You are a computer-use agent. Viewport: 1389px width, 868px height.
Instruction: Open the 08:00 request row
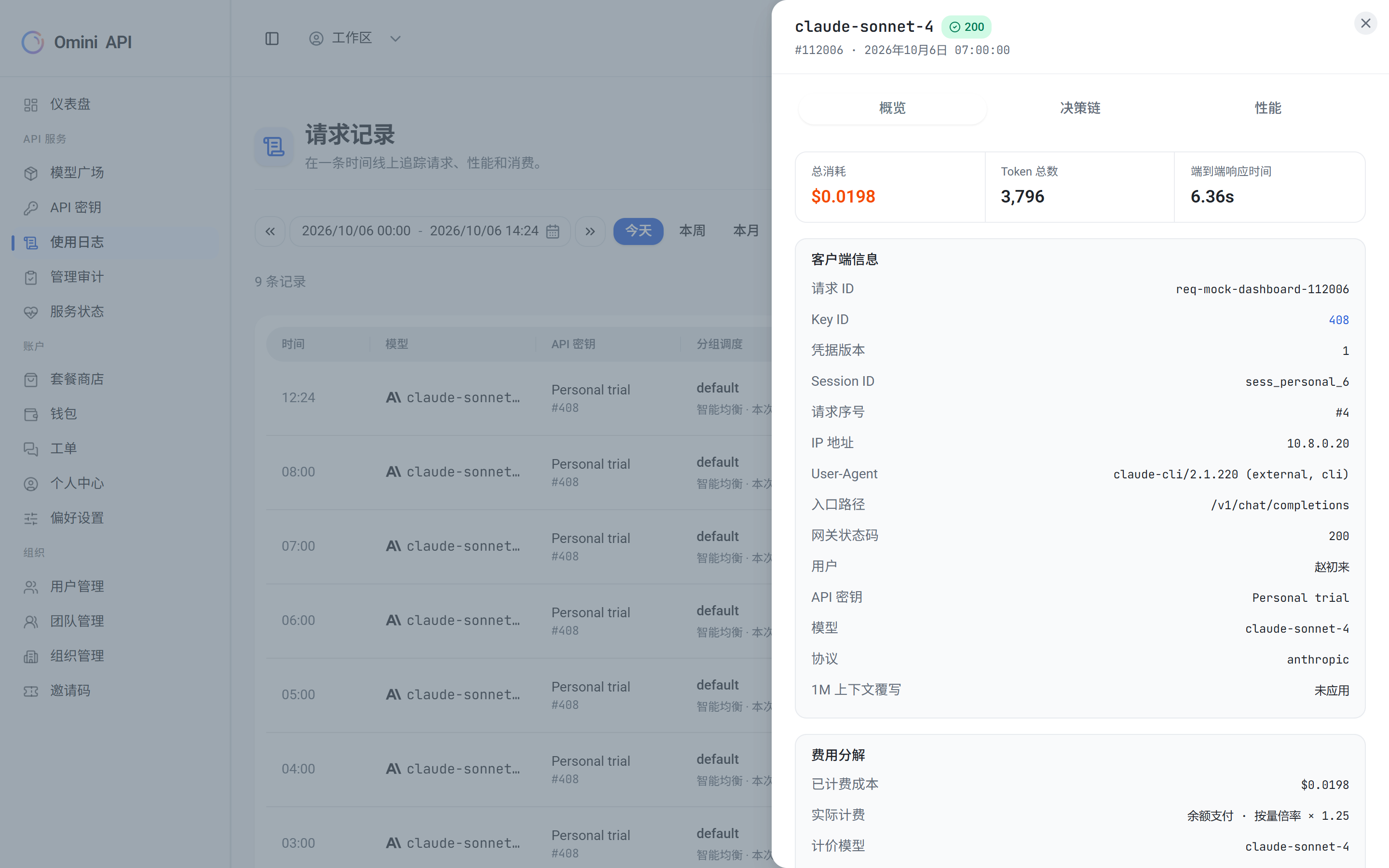(519, 473)
